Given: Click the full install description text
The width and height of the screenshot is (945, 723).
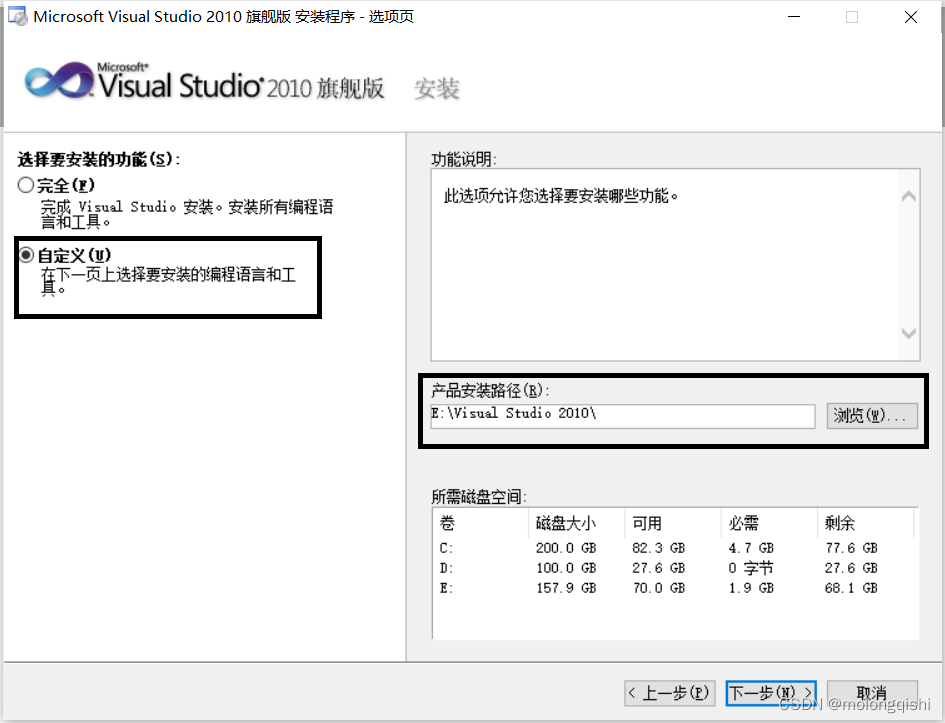Looking at the screenshot, I should [x=187, y=214].
